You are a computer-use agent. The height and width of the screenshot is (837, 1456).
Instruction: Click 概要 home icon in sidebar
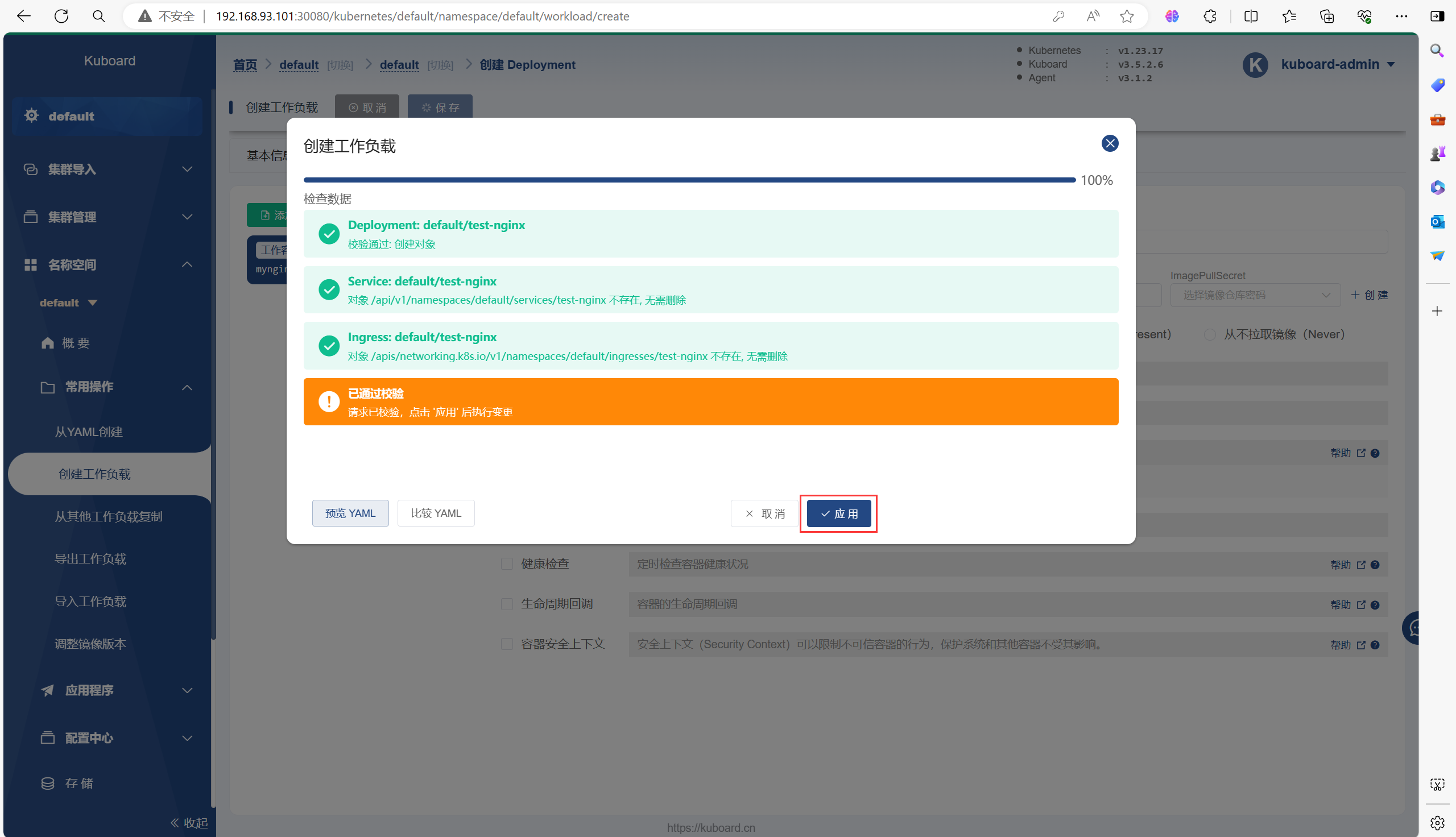48,343
